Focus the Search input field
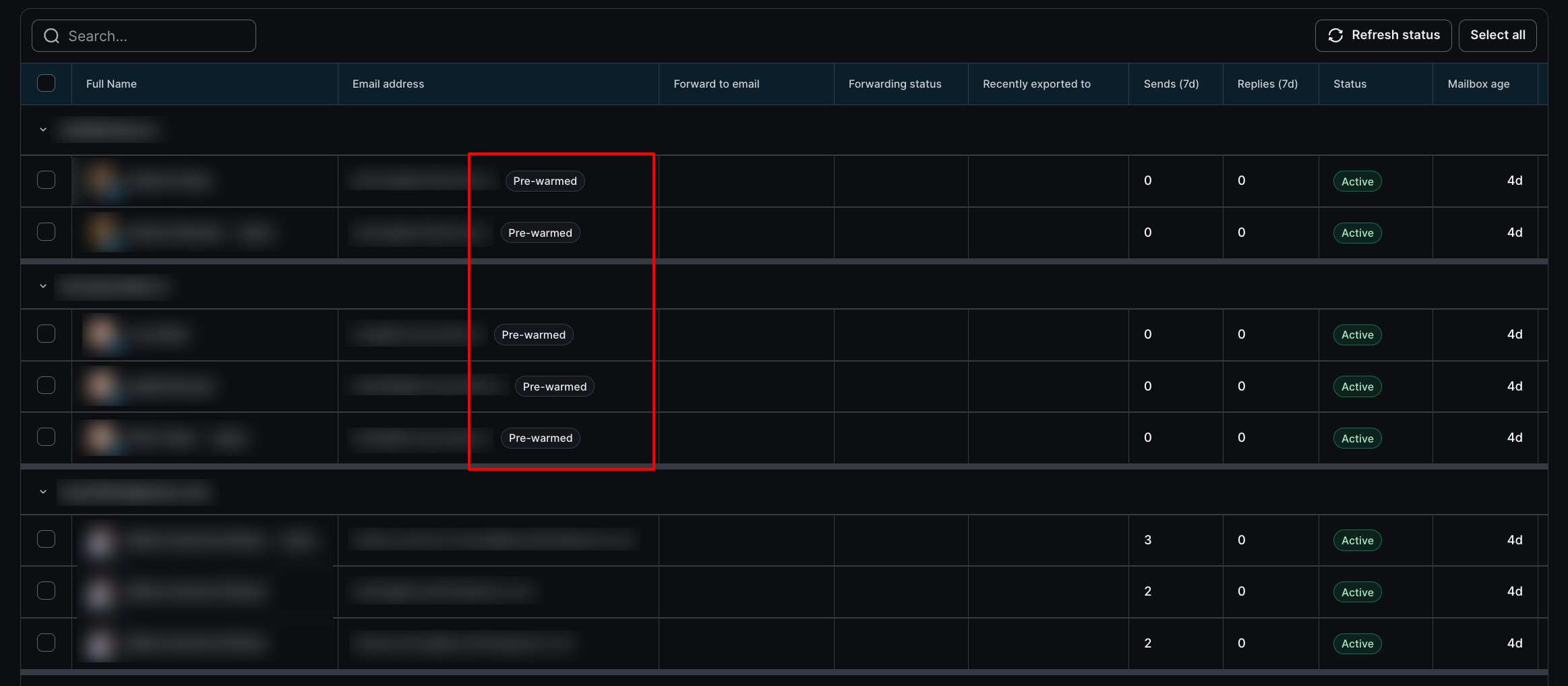Image resolution: width=1568 pixels, height=686 pixels. [144, 36]
